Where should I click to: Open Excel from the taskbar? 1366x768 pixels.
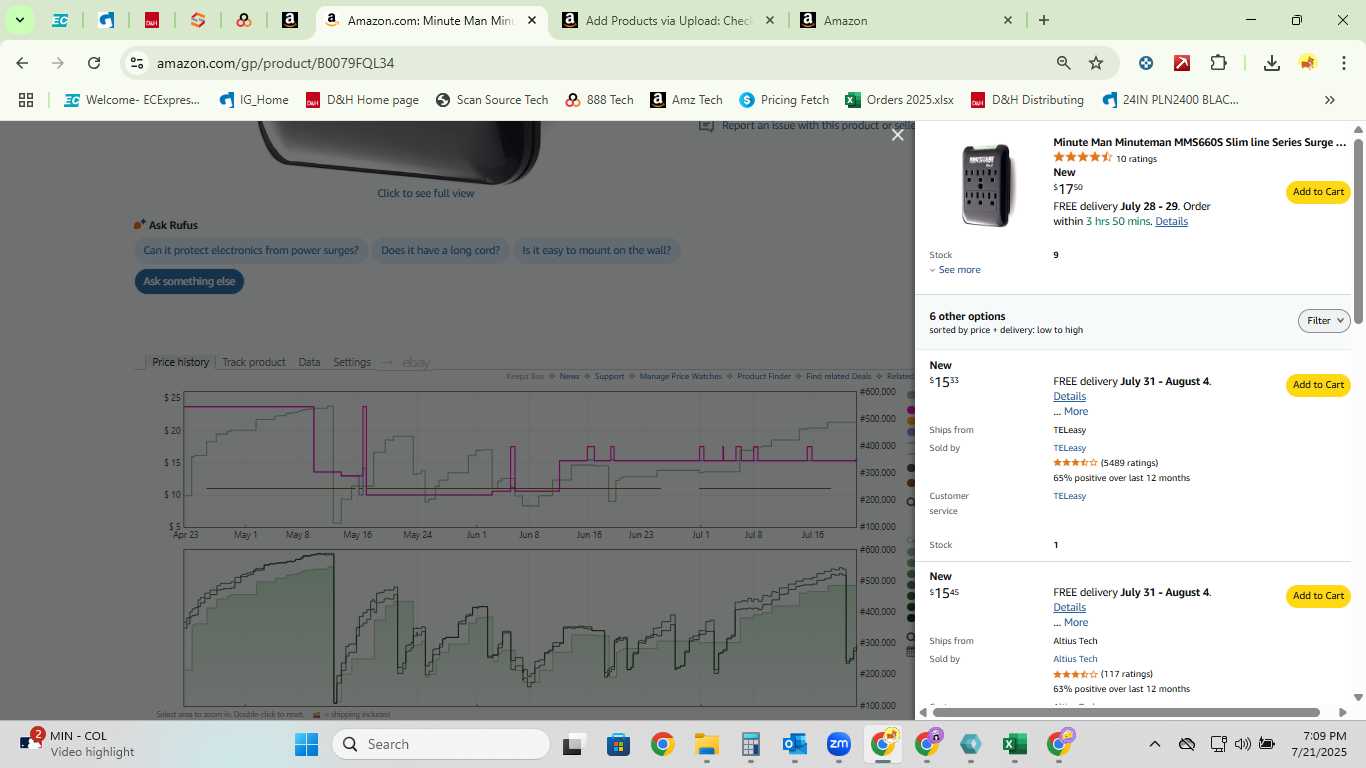[1014, 744]
